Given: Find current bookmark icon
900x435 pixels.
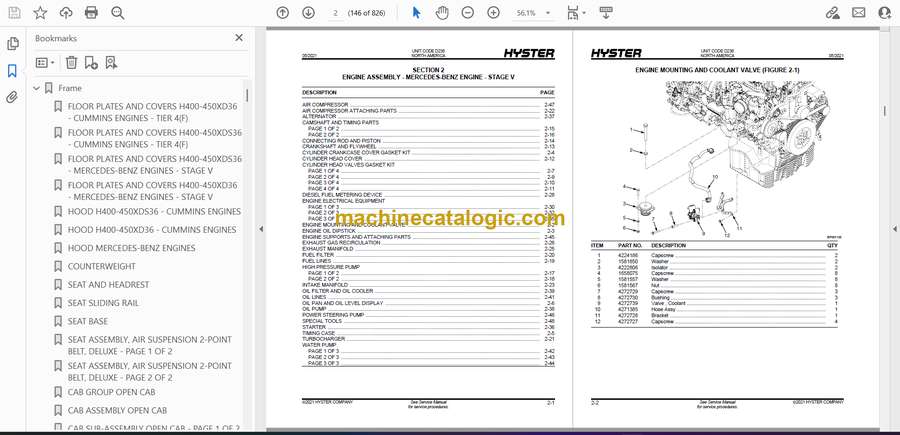Looking at the screenshot, I should [x=111, y=63].
